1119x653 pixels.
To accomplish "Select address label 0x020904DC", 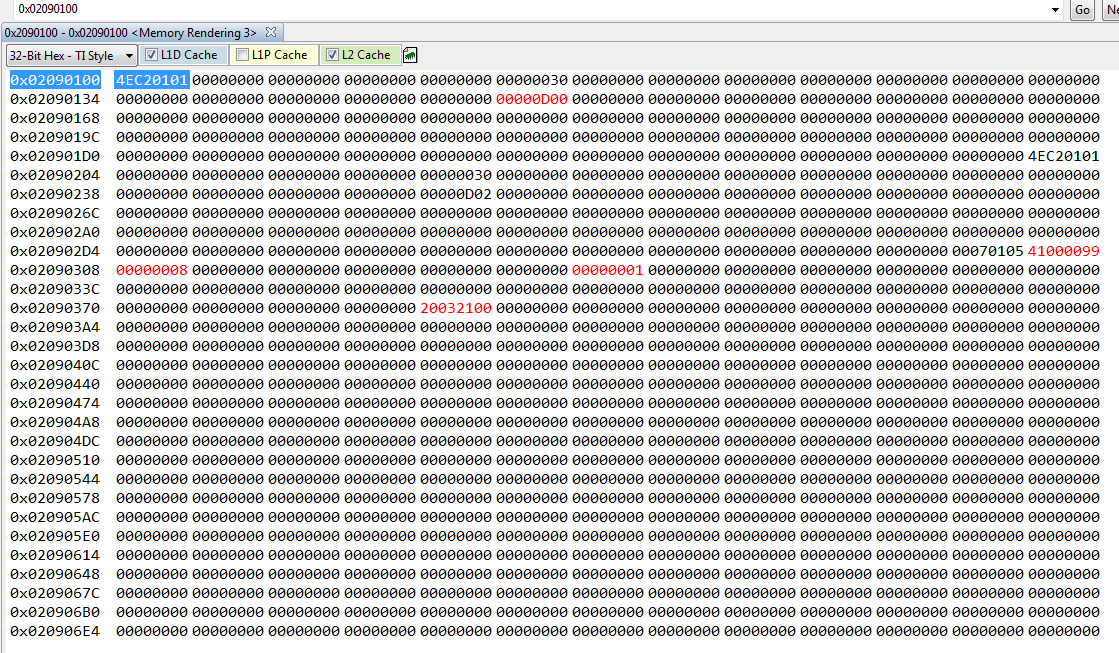I will [x=55, y=441].
